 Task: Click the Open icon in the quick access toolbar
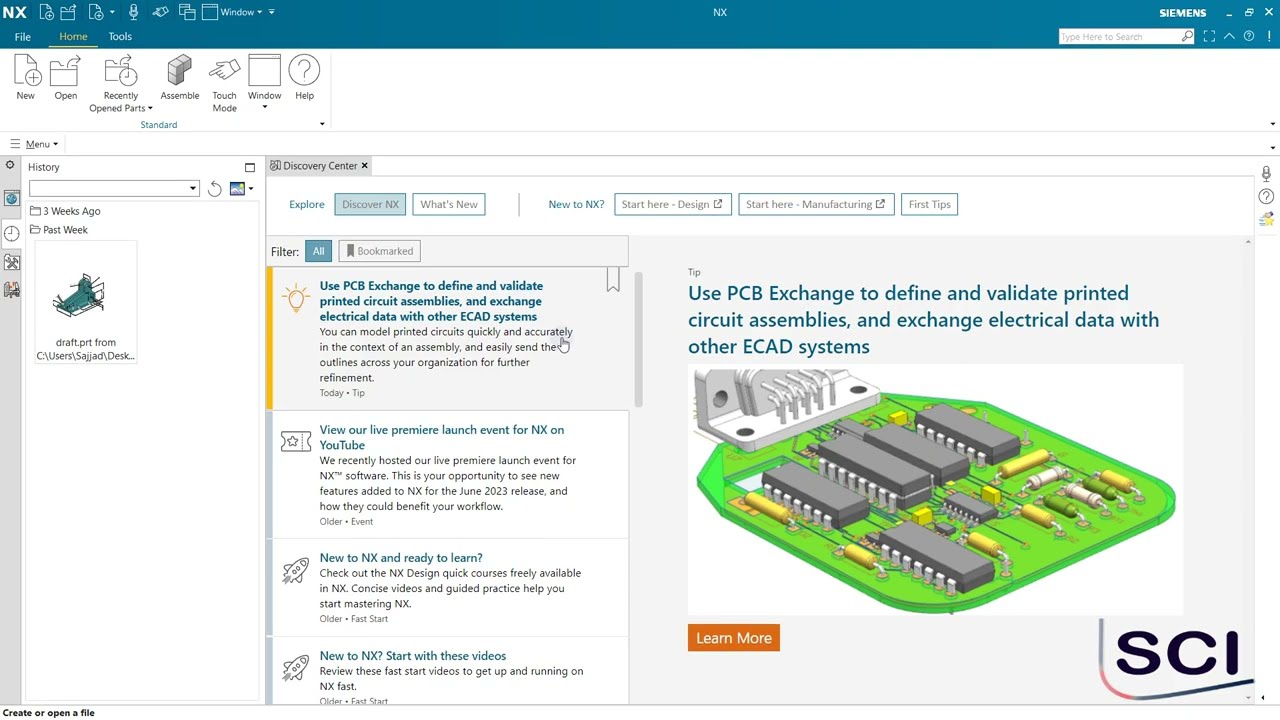click(x=68, y=12)
